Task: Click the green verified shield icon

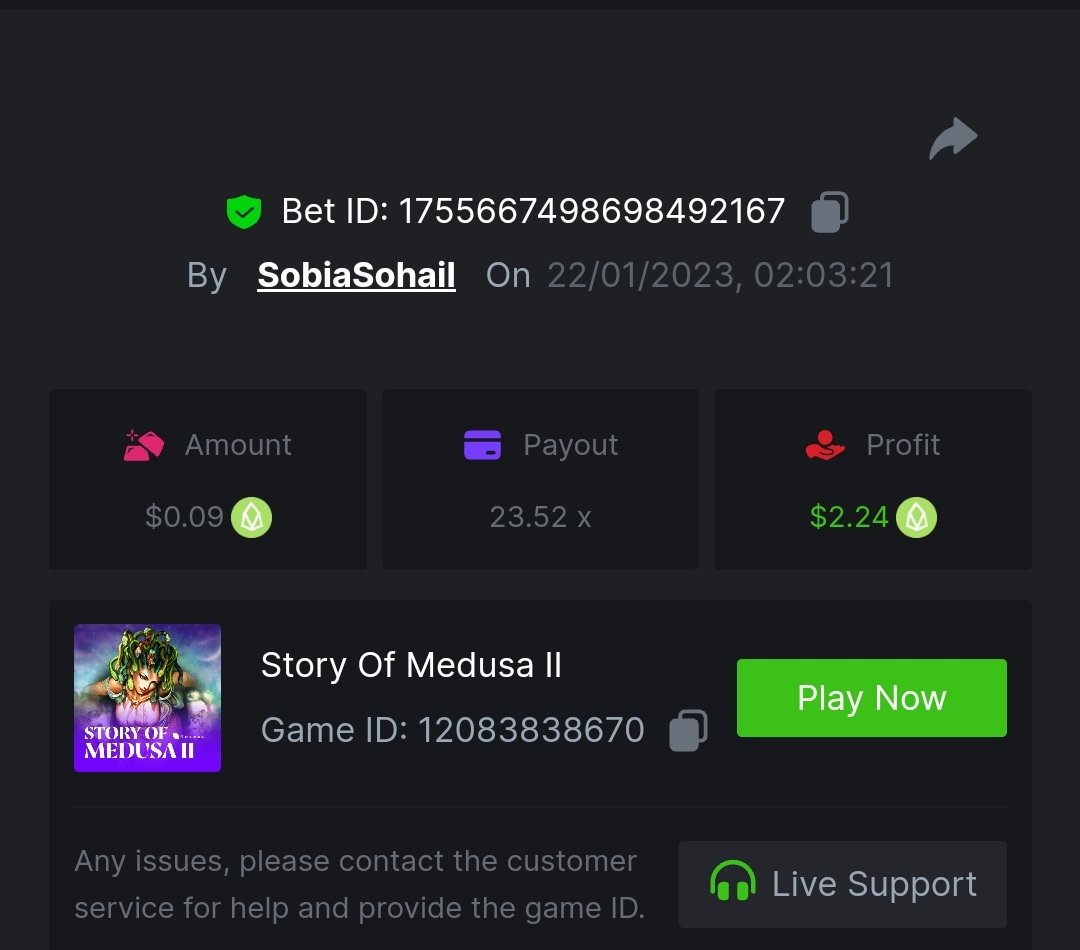Action: pos(243,212)
